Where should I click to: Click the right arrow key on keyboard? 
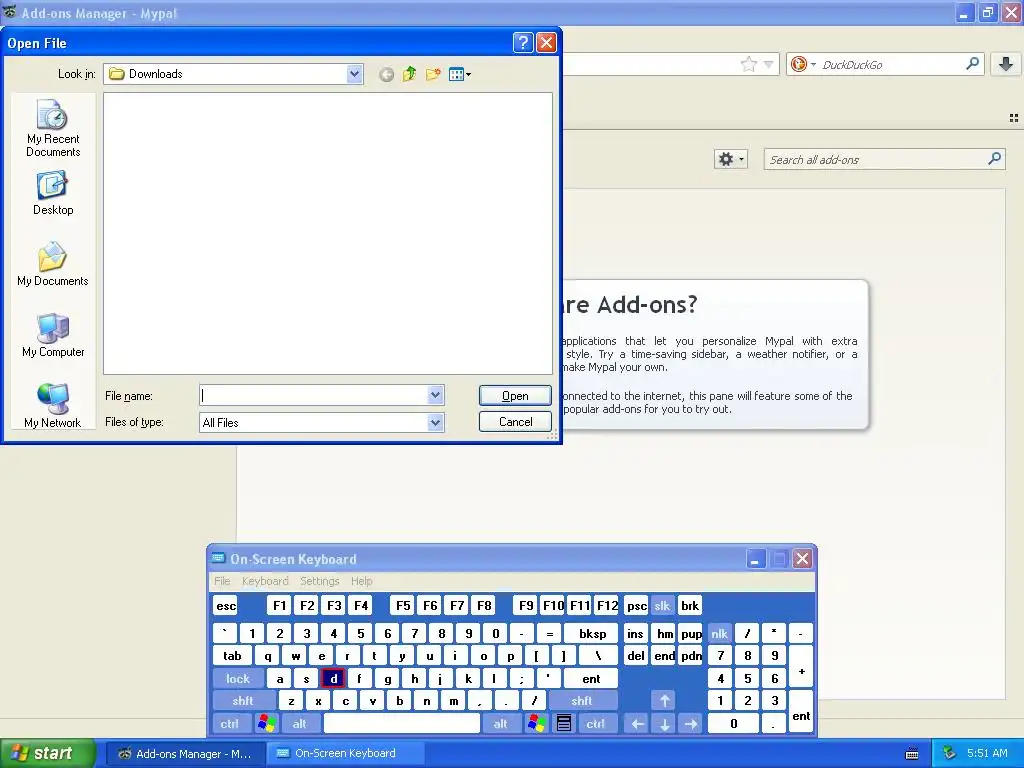click(691, 723)
